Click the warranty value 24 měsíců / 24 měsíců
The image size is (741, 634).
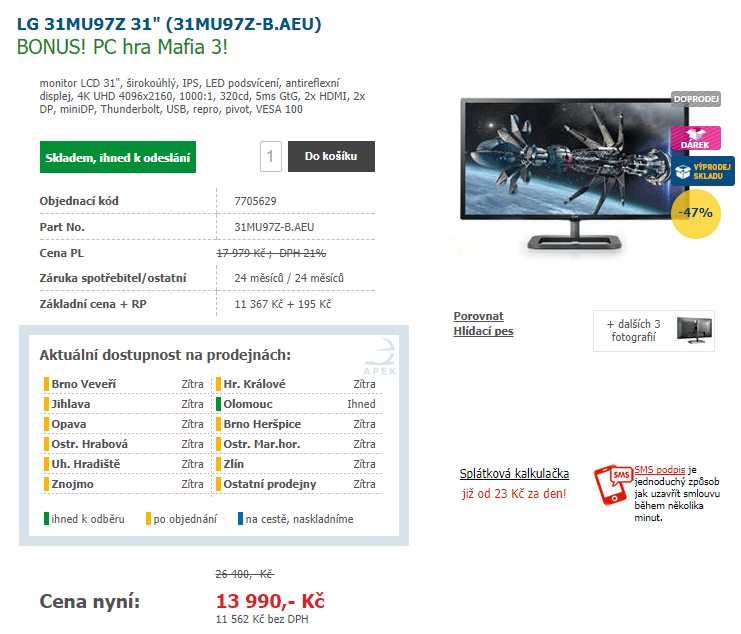(289, 278)
